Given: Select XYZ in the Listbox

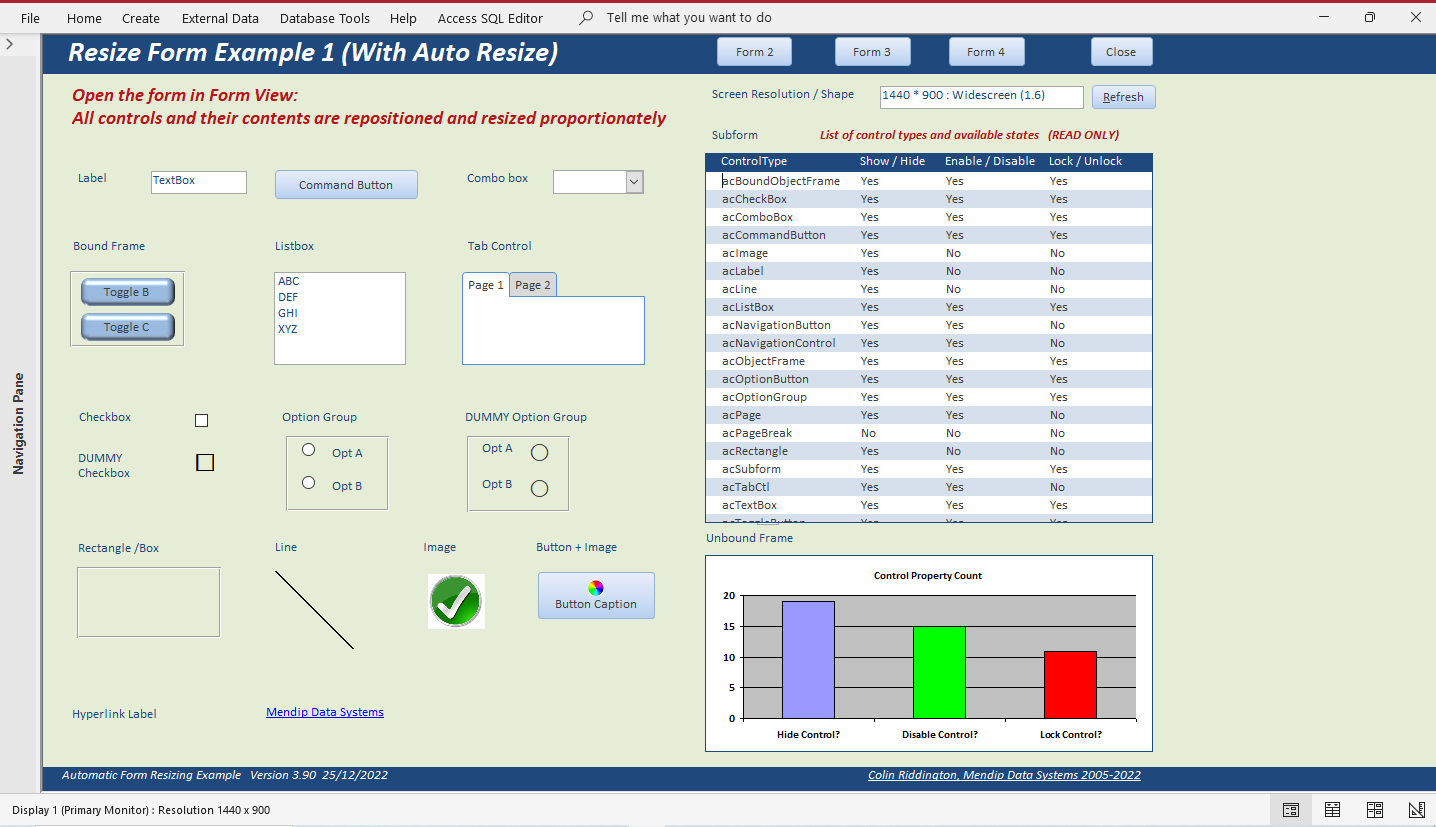Looking at the screenshot, I should click(340, 329).
